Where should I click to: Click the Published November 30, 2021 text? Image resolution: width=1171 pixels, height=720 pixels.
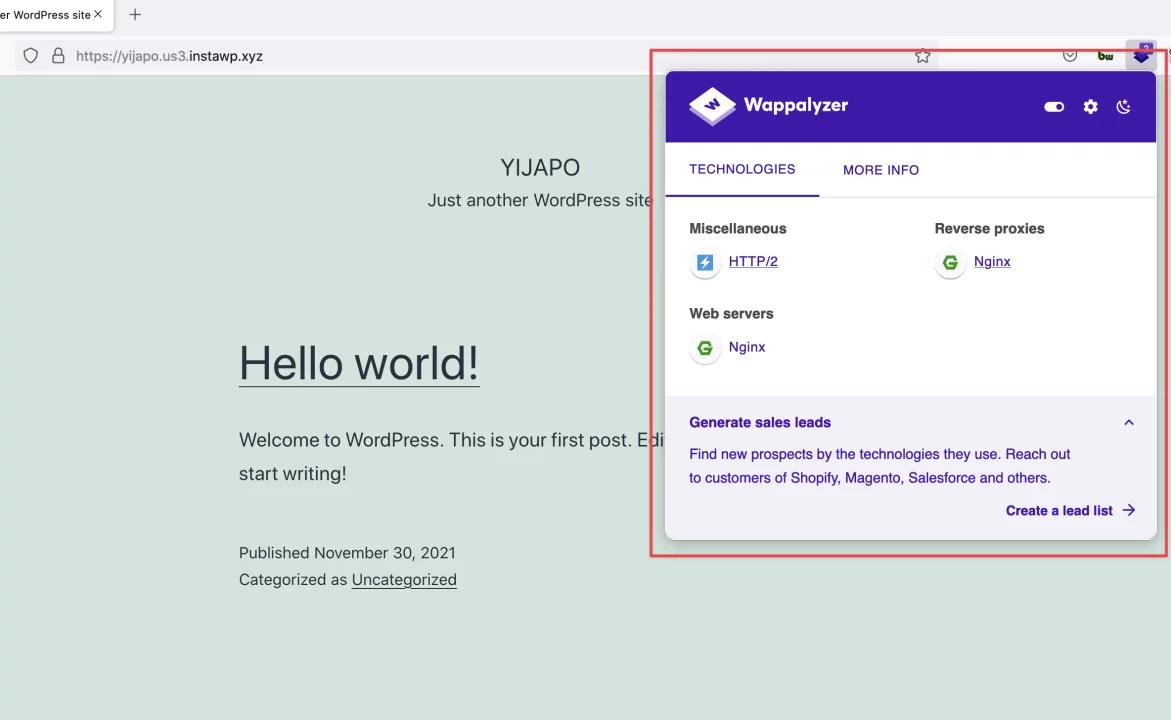(347, 553)
